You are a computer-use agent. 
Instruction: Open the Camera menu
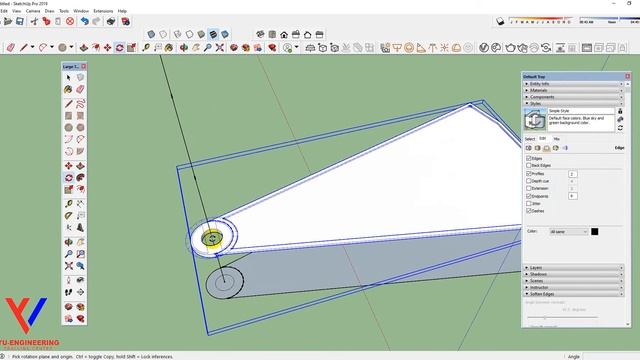tap(33, 11)
